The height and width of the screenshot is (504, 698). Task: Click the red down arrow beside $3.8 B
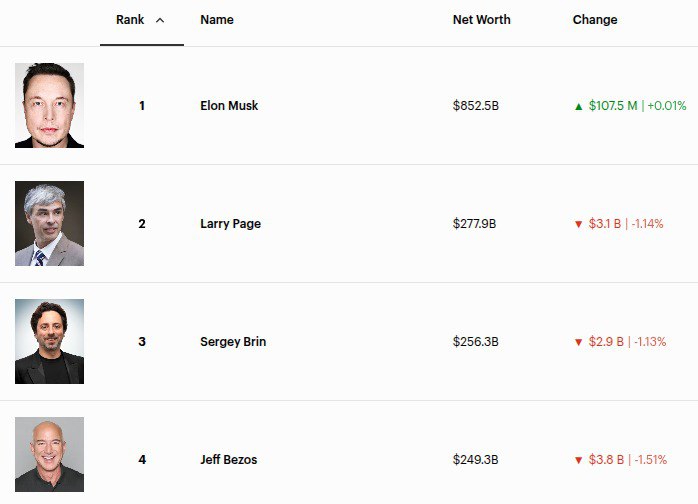tap(578, 460)
